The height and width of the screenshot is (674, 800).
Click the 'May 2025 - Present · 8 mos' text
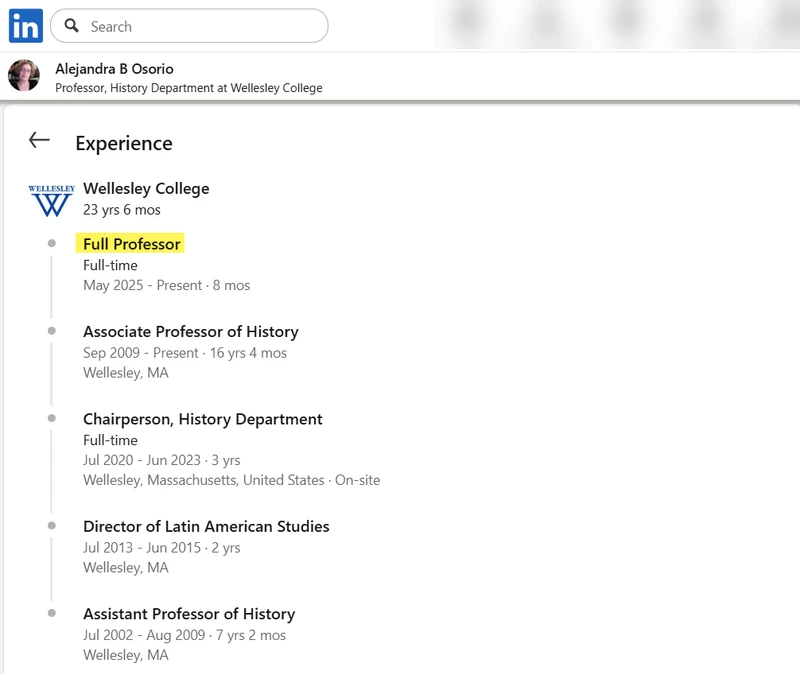coord(167,285)
